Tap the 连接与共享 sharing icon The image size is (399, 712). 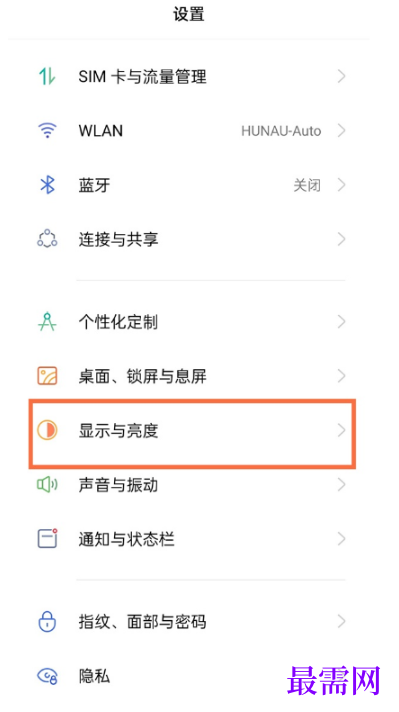47,239
